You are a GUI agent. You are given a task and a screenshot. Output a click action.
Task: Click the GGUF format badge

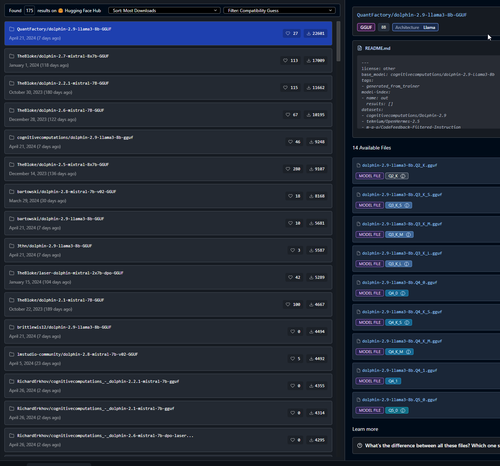coord(366,27)
